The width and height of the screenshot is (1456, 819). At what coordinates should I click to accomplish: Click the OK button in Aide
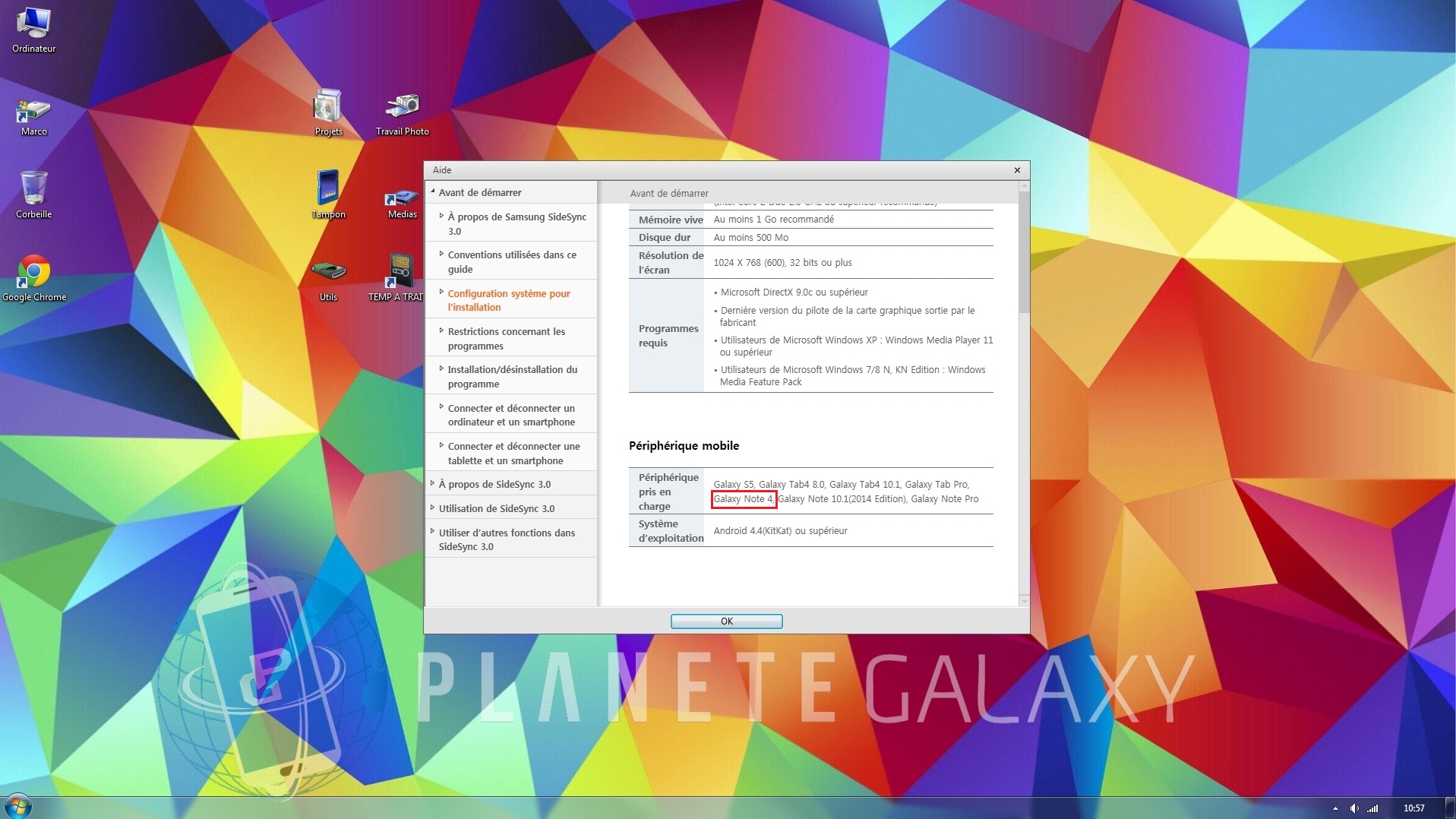[726, 621]
